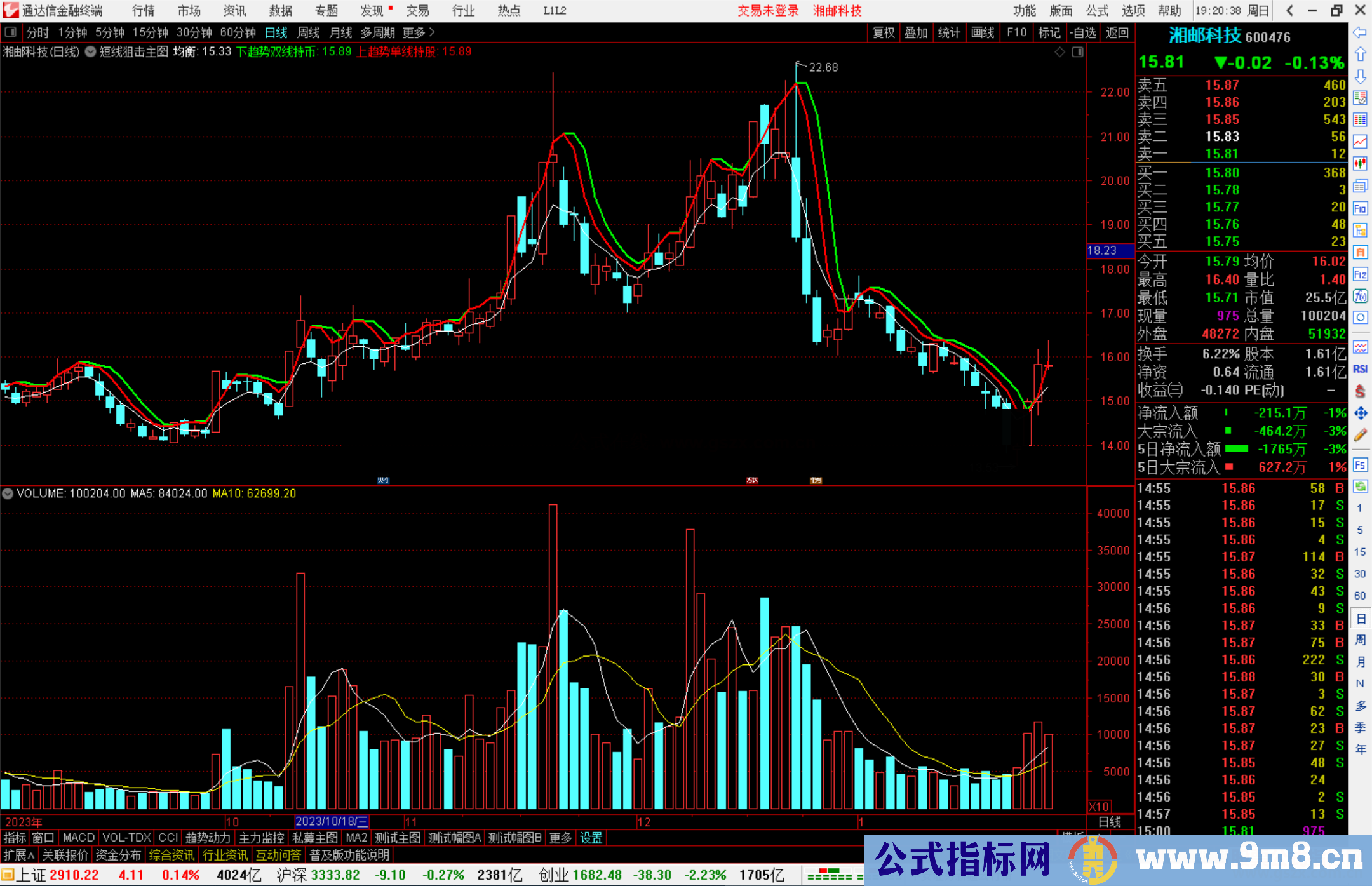Expand the 更多 periods chevron

click(x=432, y=32)
